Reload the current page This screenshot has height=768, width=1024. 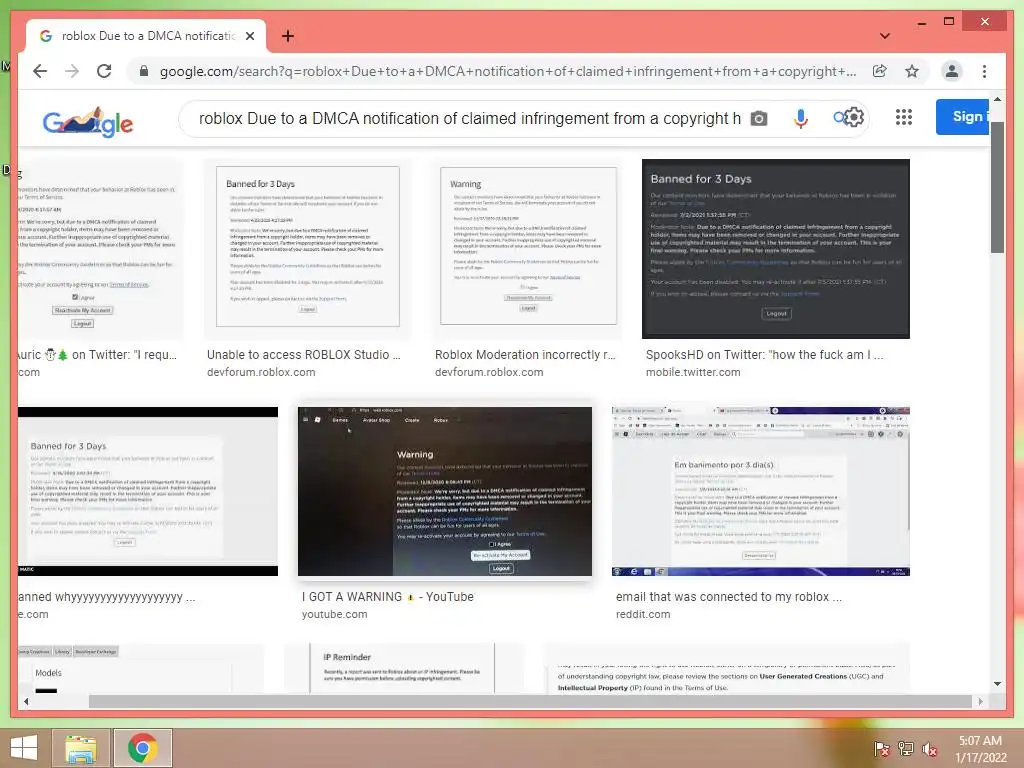pyautogui.click(x=104, y=71)
